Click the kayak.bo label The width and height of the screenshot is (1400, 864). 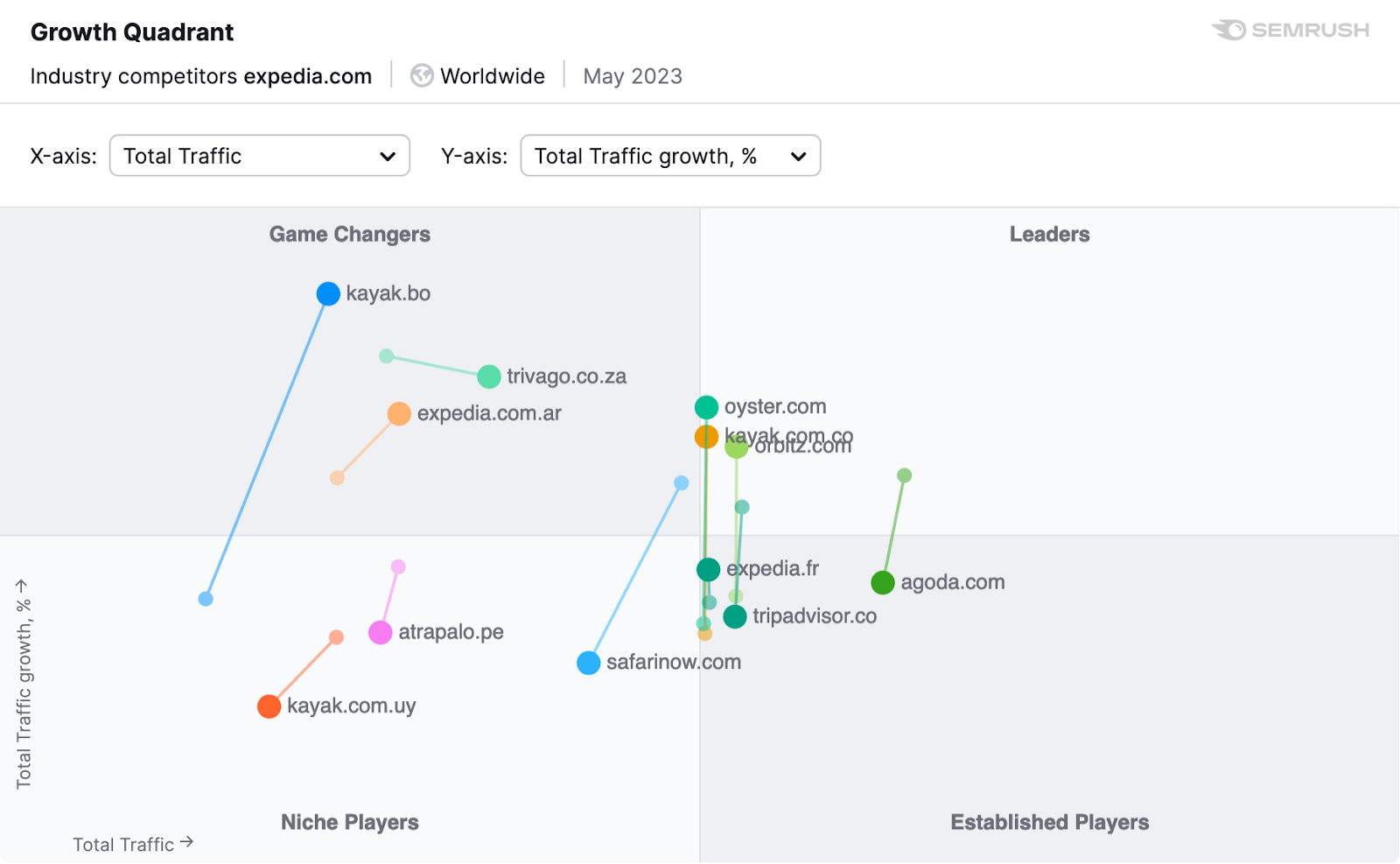coord(388,293)
